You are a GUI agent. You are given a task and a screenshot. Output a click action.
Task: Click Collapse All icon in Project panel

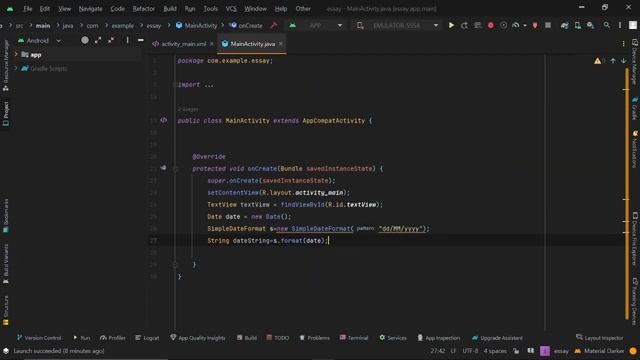(111, 40)
